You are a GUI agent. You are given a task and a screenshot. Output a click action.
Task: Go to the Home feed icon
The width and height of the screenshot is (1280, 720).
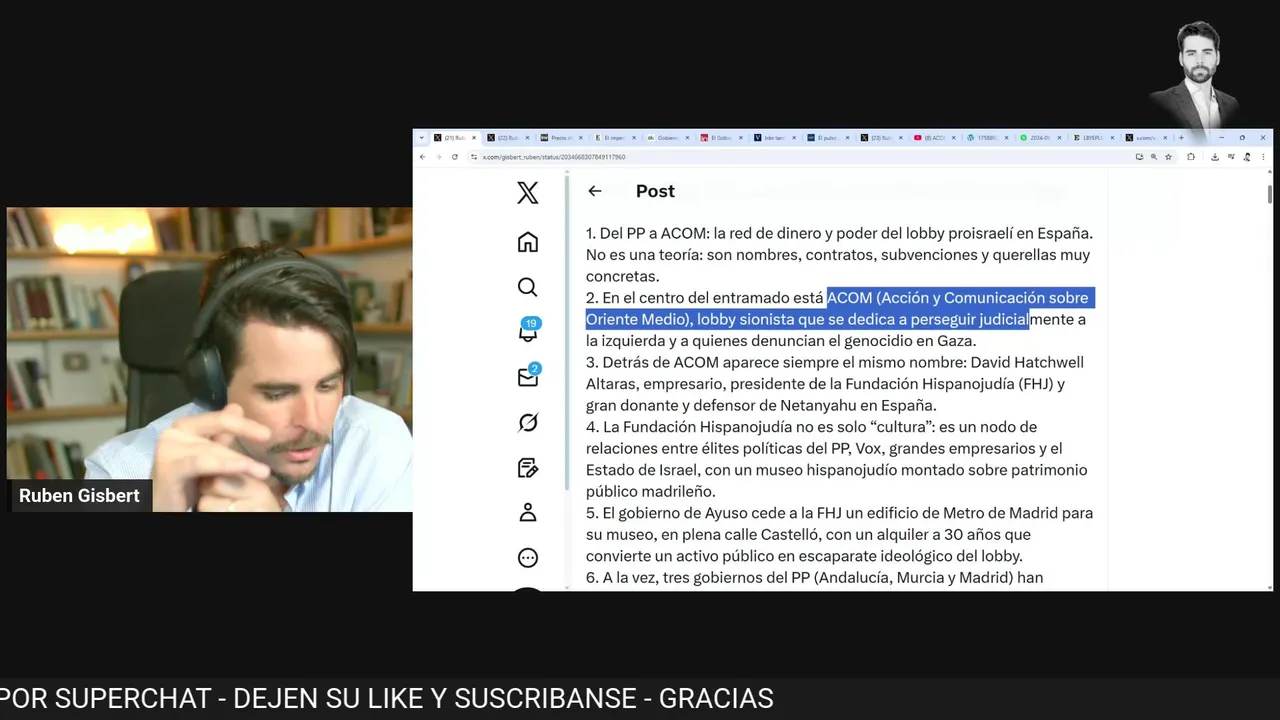[528, 242]
